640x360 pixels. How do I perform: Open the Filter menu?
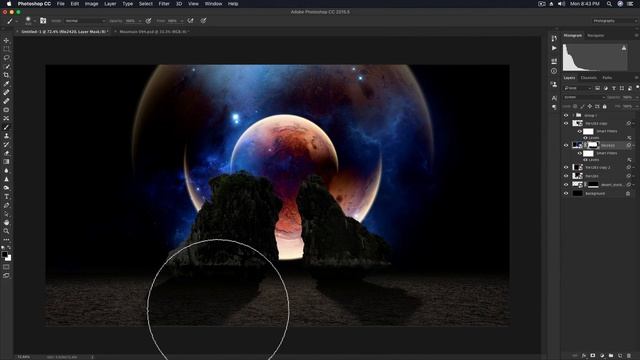tap(164, 4)
